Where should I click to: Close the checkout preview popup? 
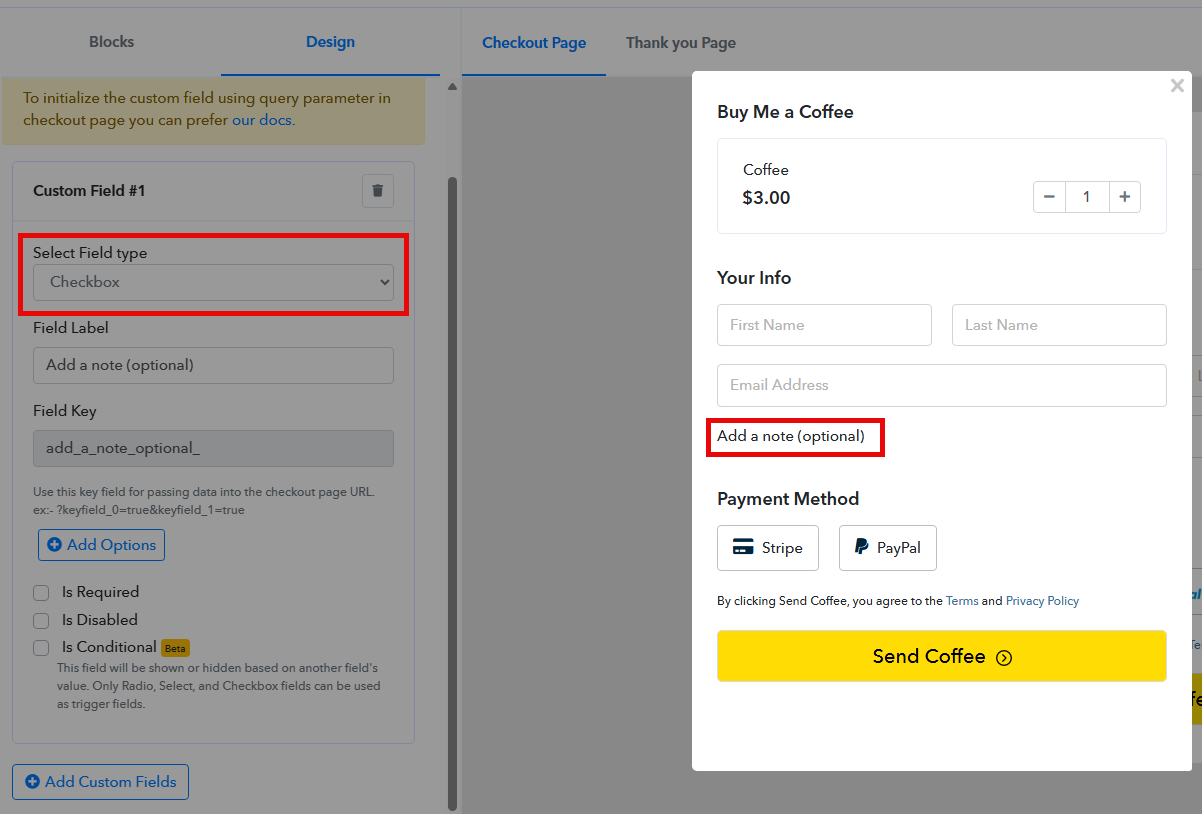coord(1177,86)
